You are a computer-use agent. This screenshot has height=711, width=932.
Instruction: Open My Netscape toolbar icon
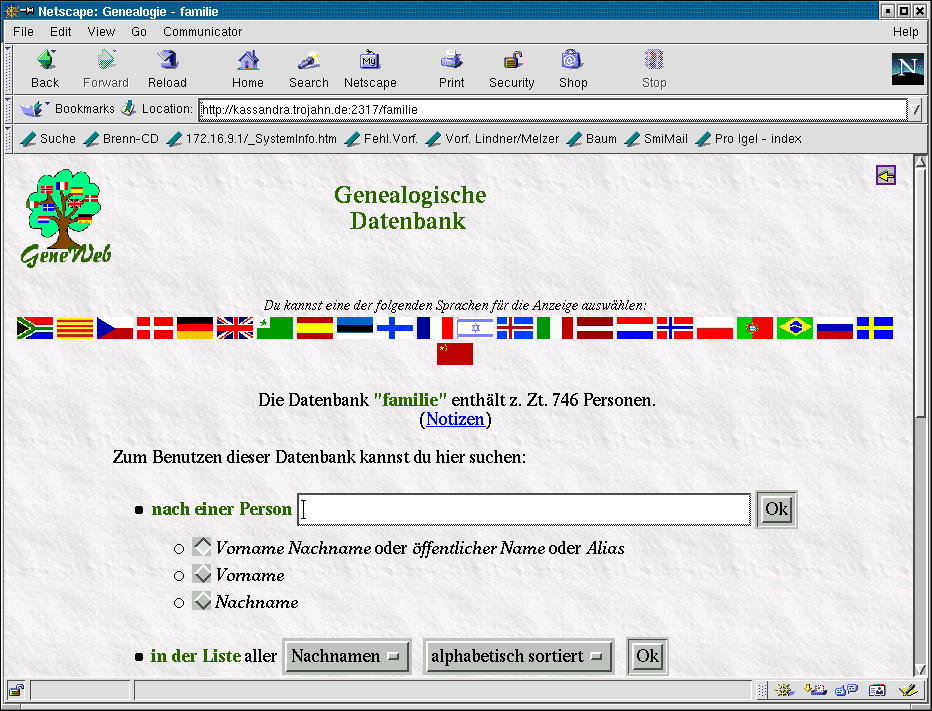(x=370, y=60)
